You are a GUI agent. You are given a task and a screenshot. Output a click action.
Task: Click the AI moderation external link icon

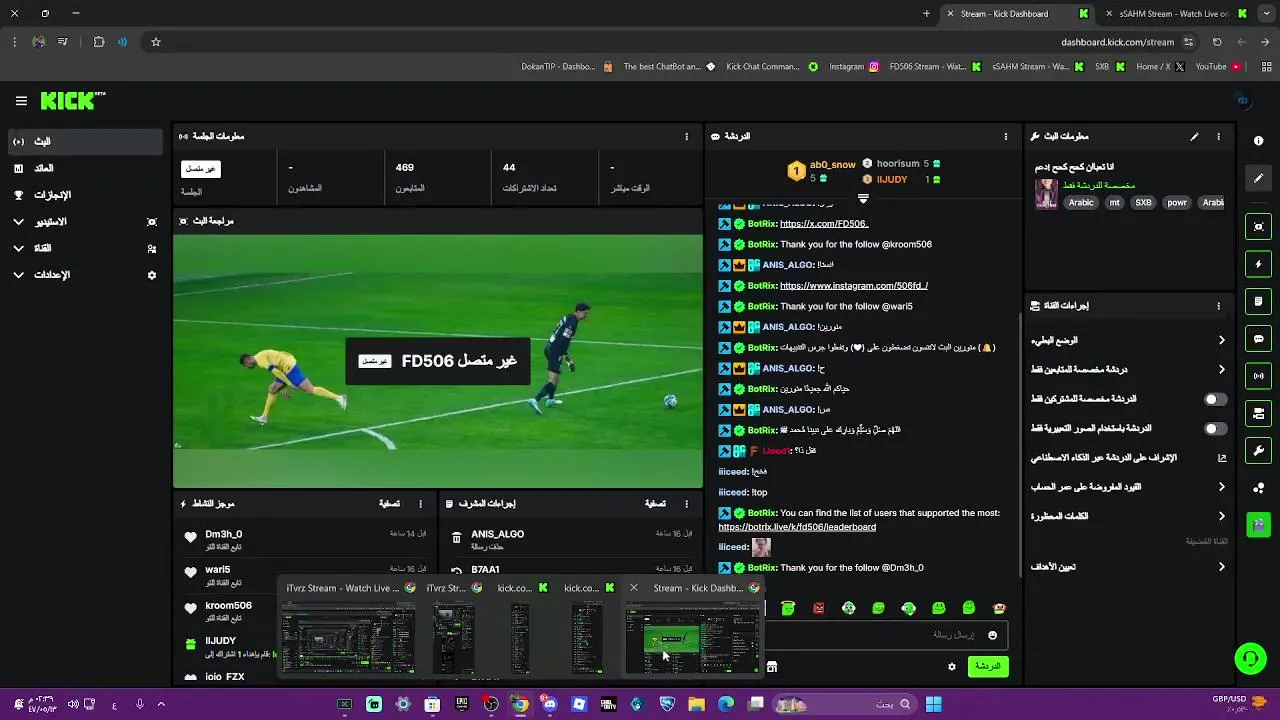coord(1221,457)
